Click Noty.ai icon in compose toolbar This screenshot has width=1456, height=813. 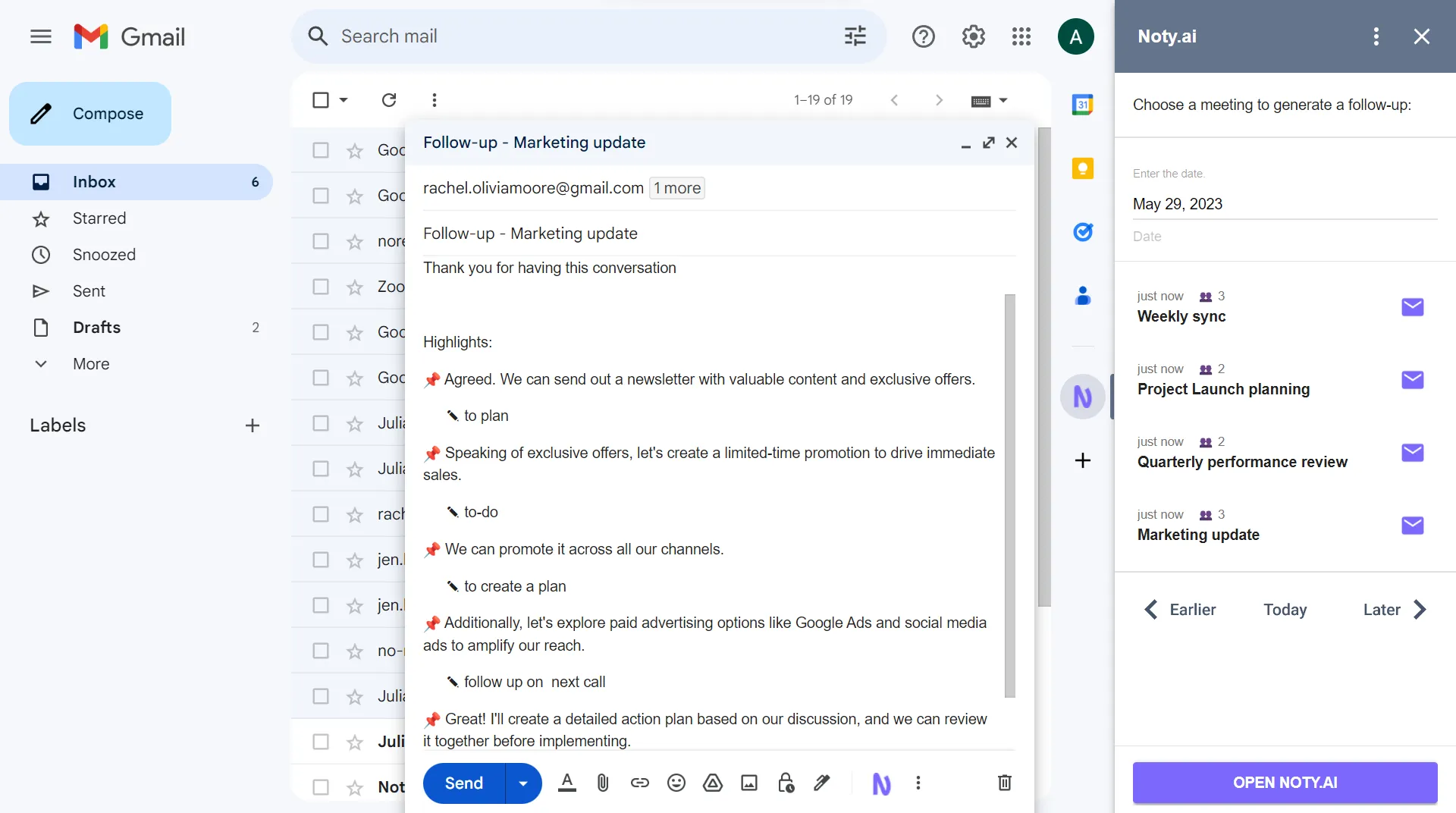point(881,784)
